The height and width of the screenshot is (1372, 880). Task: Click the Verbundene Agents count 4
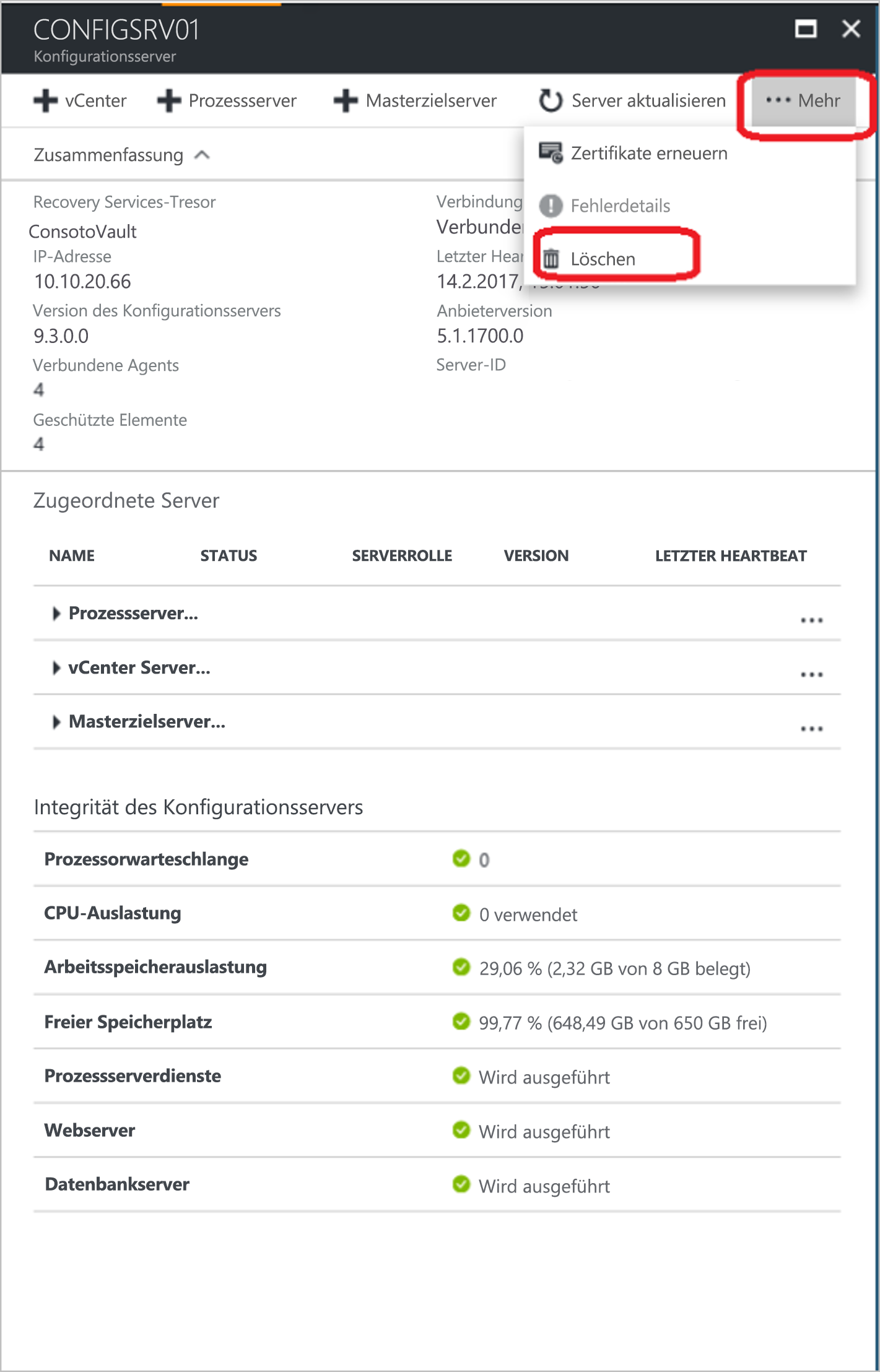[x=38, y=390]
